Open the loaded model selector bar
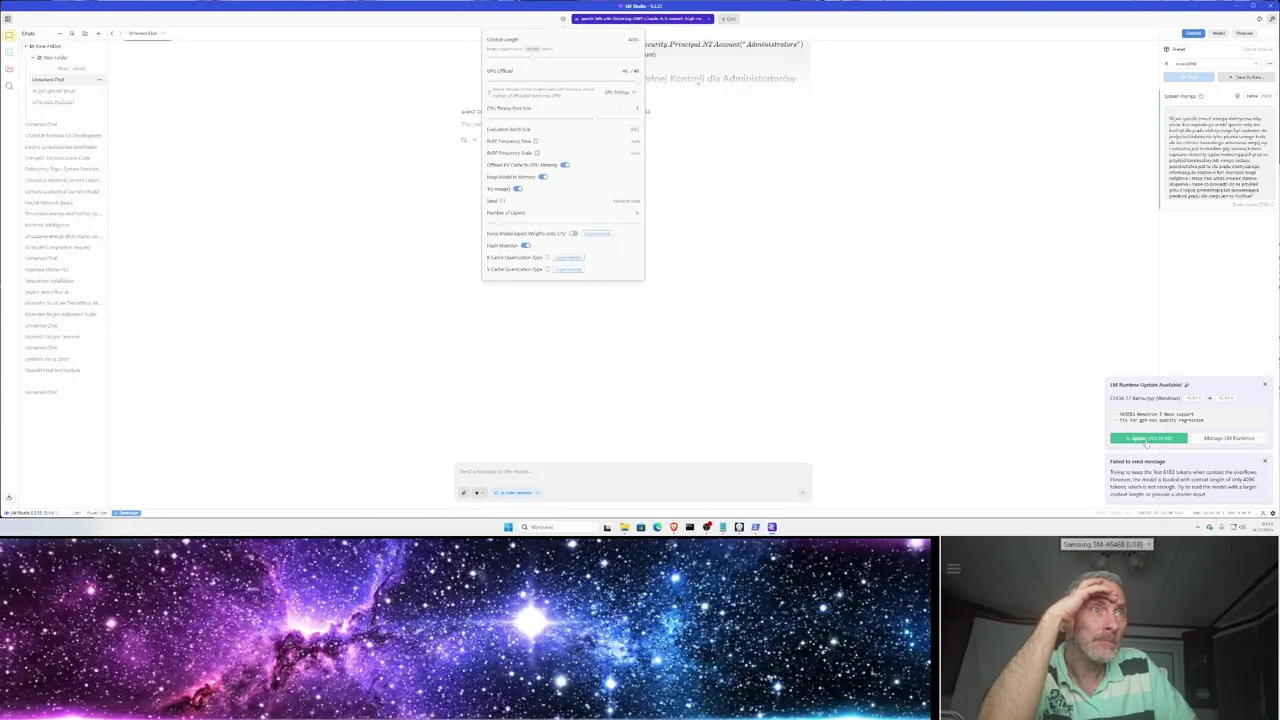 coord(642,18)
